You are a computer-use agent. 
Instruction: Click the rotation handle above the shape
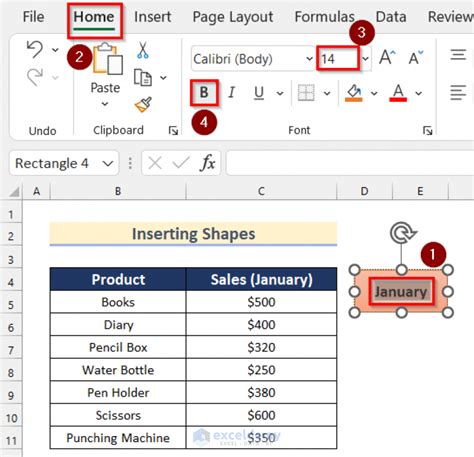403,233
